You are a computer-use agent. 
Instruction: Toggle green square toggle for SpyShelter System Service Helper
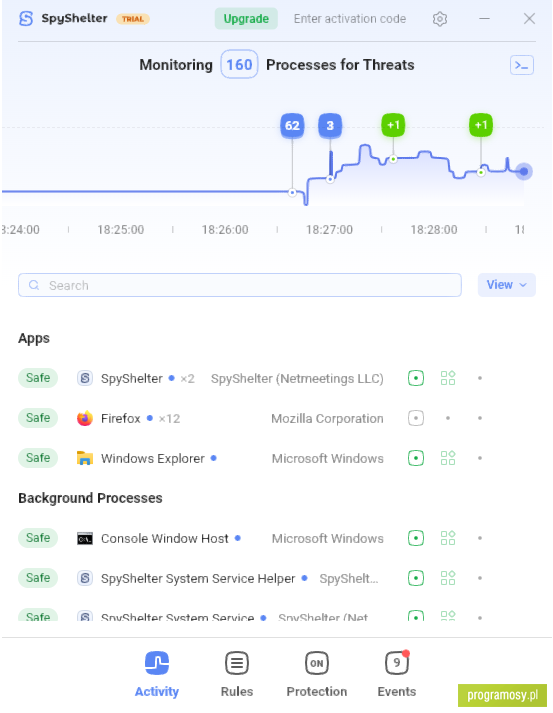point(416,578)
